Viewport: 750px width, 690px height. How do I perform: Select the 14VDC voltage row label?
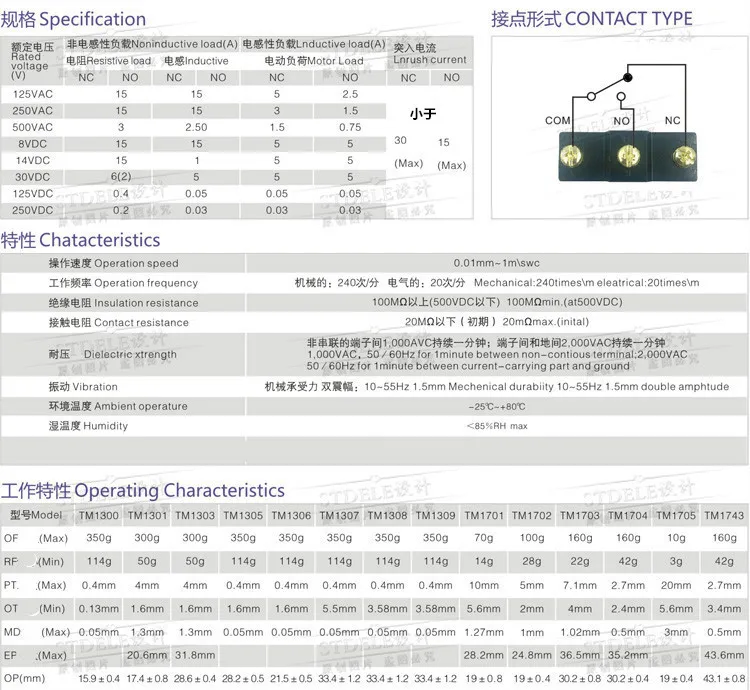tap(33, 161)
